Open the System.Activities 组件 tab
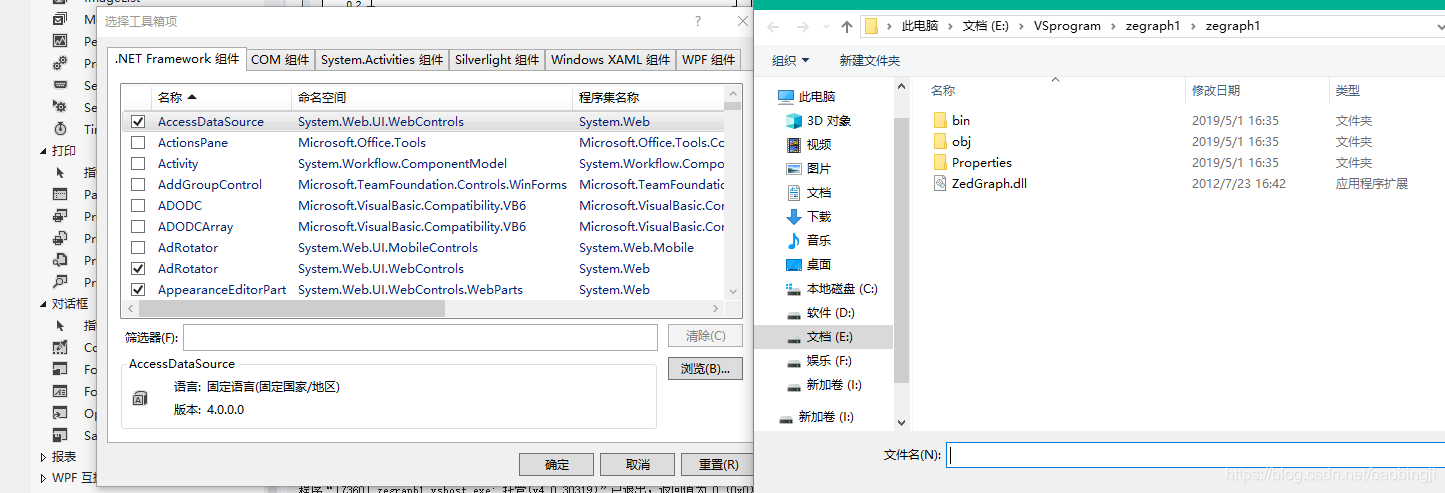Viewport: 1445px width, 493px height. click(382, 60)
